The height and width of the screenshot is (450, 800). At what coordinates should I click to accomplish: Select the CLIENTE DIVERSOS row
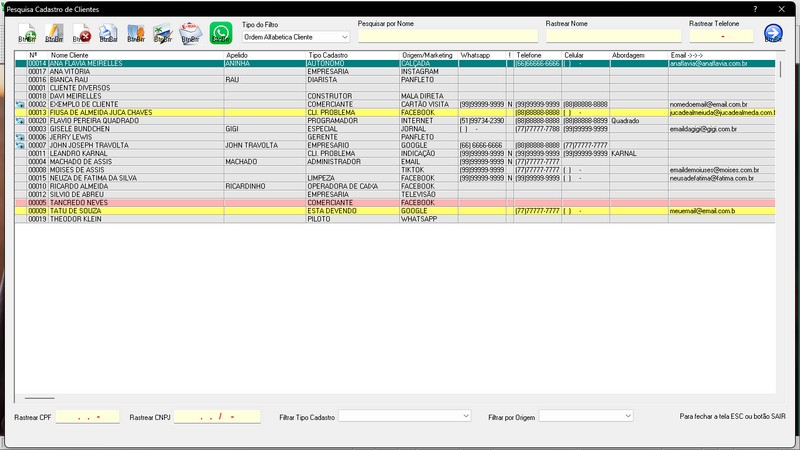point(395,88)
